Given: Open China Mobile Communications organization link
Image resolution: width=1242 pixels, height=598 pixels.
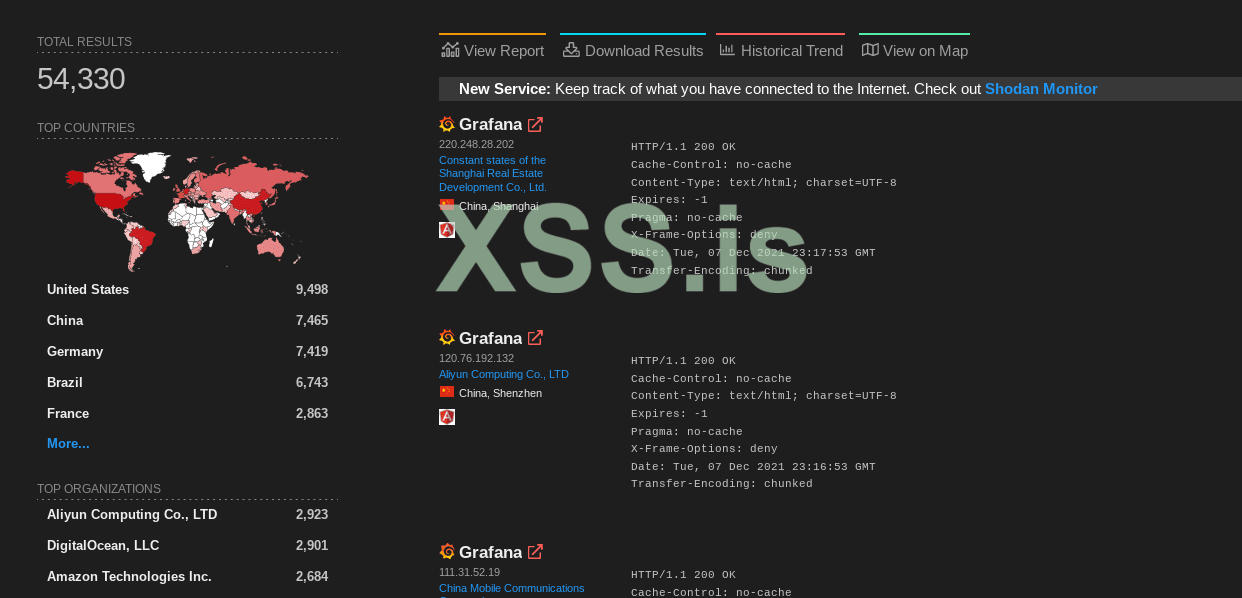Looking at the screenshot, I should (512, 588).
